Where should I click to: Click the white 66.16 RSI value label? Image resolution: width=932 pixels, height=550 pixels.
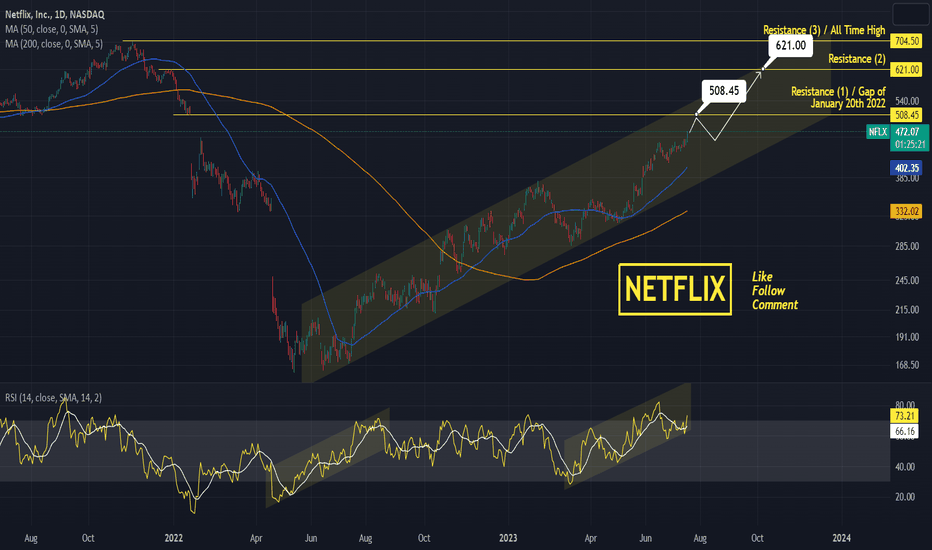[x=904, y=431]
